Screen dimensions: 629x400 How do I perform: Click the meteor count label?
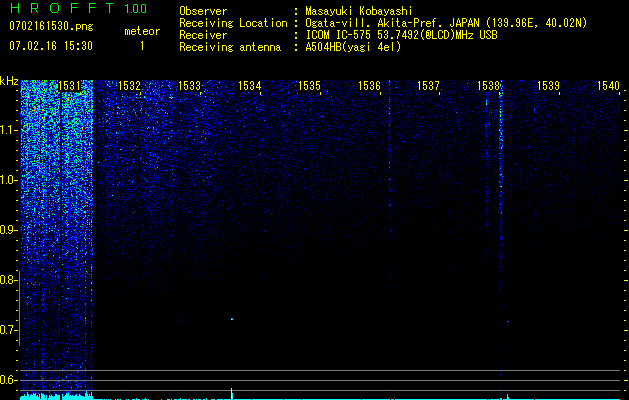[142, 31]
